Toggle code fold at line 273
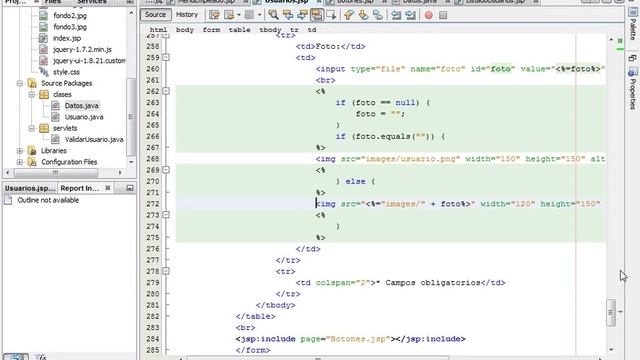Viewport: 640px width, 360px height. tap(166, 215)
